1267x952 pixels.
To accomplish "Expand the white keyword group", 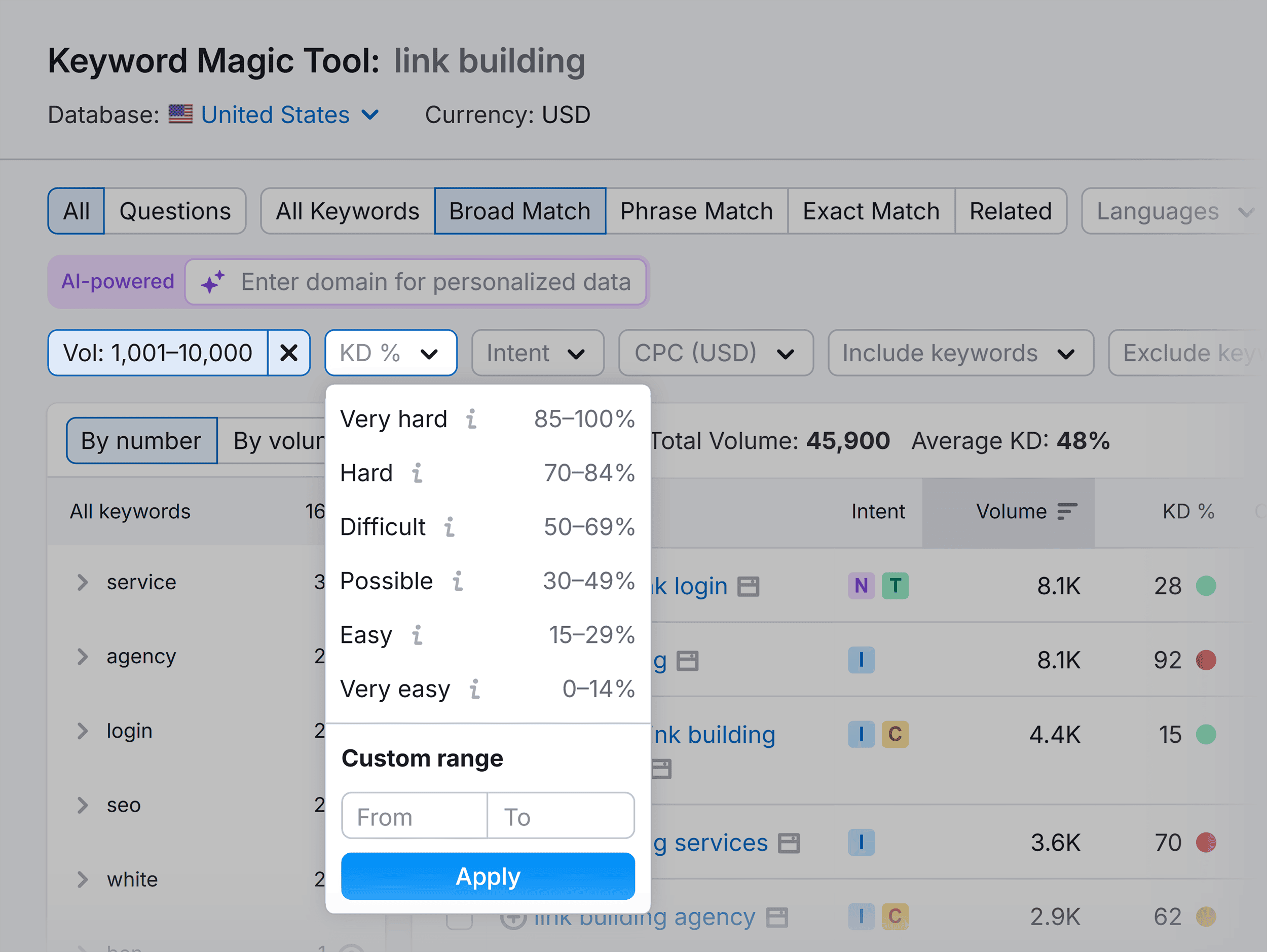I will (83, 880).
